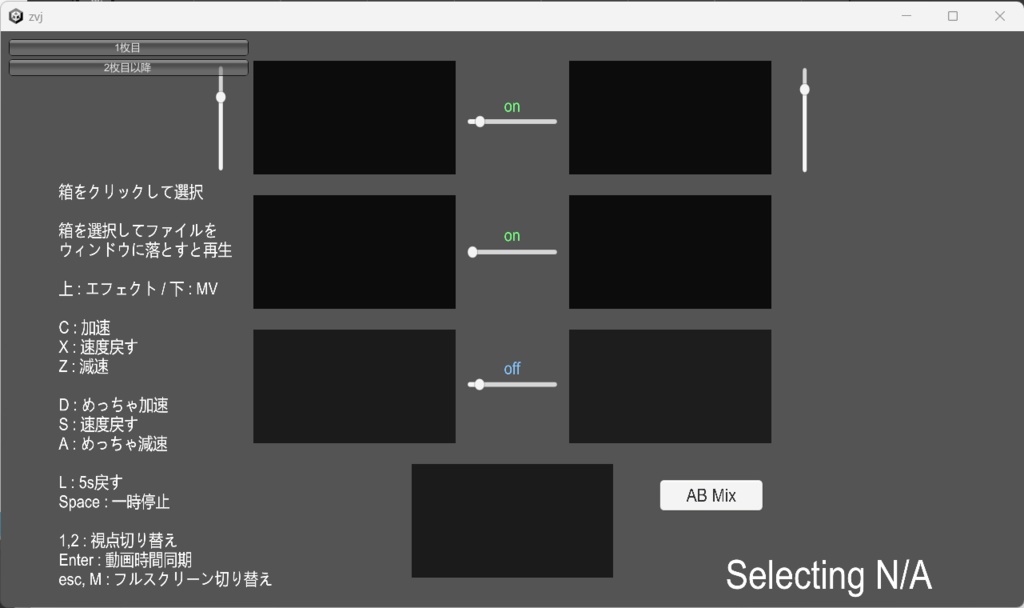
Task: Click the left vertical slider handle
Action: pyautogui.click(x=221, y=95)
